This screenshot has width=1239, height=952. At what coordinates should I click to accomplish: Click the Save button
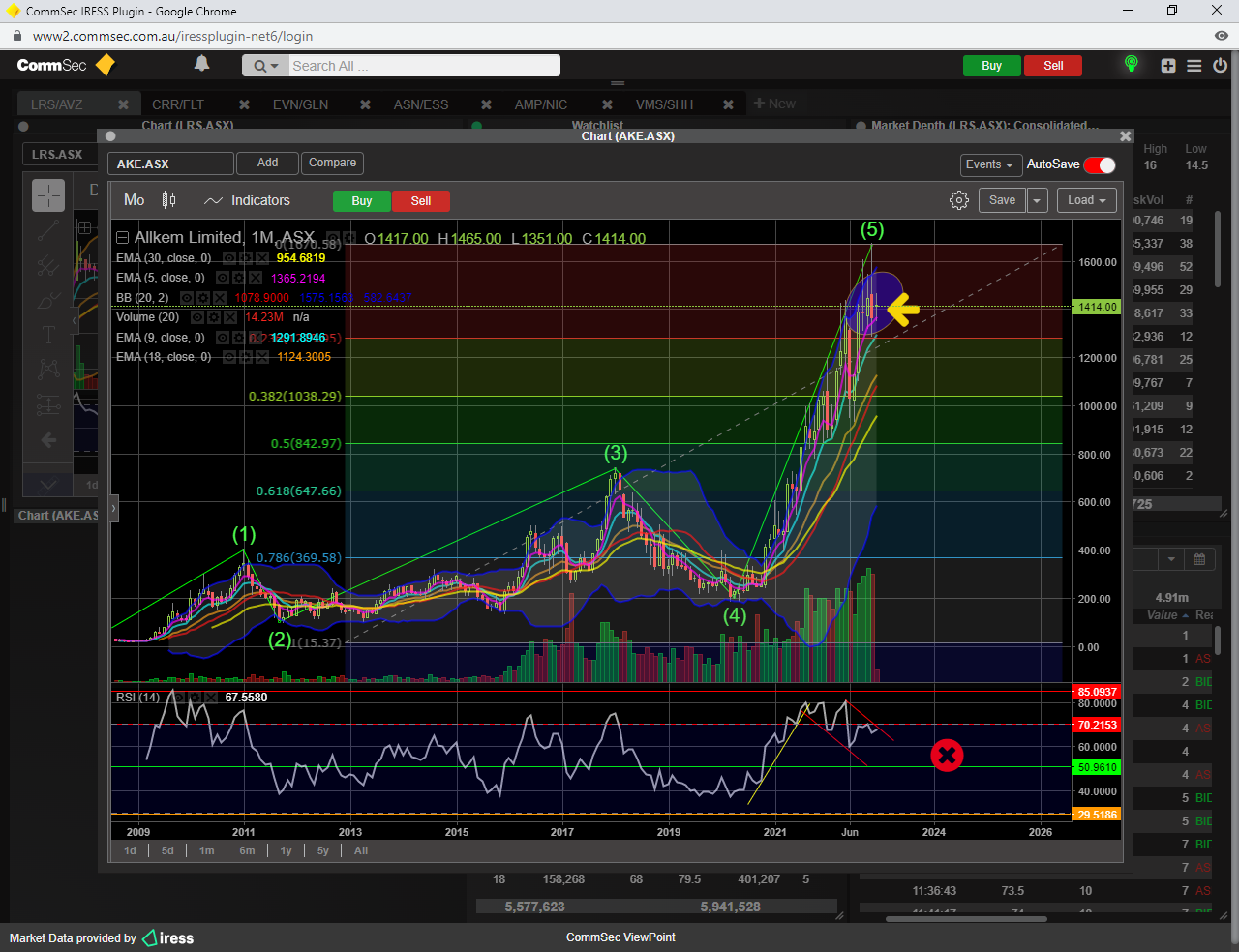pyautogui.click(x=1002, y=200)
